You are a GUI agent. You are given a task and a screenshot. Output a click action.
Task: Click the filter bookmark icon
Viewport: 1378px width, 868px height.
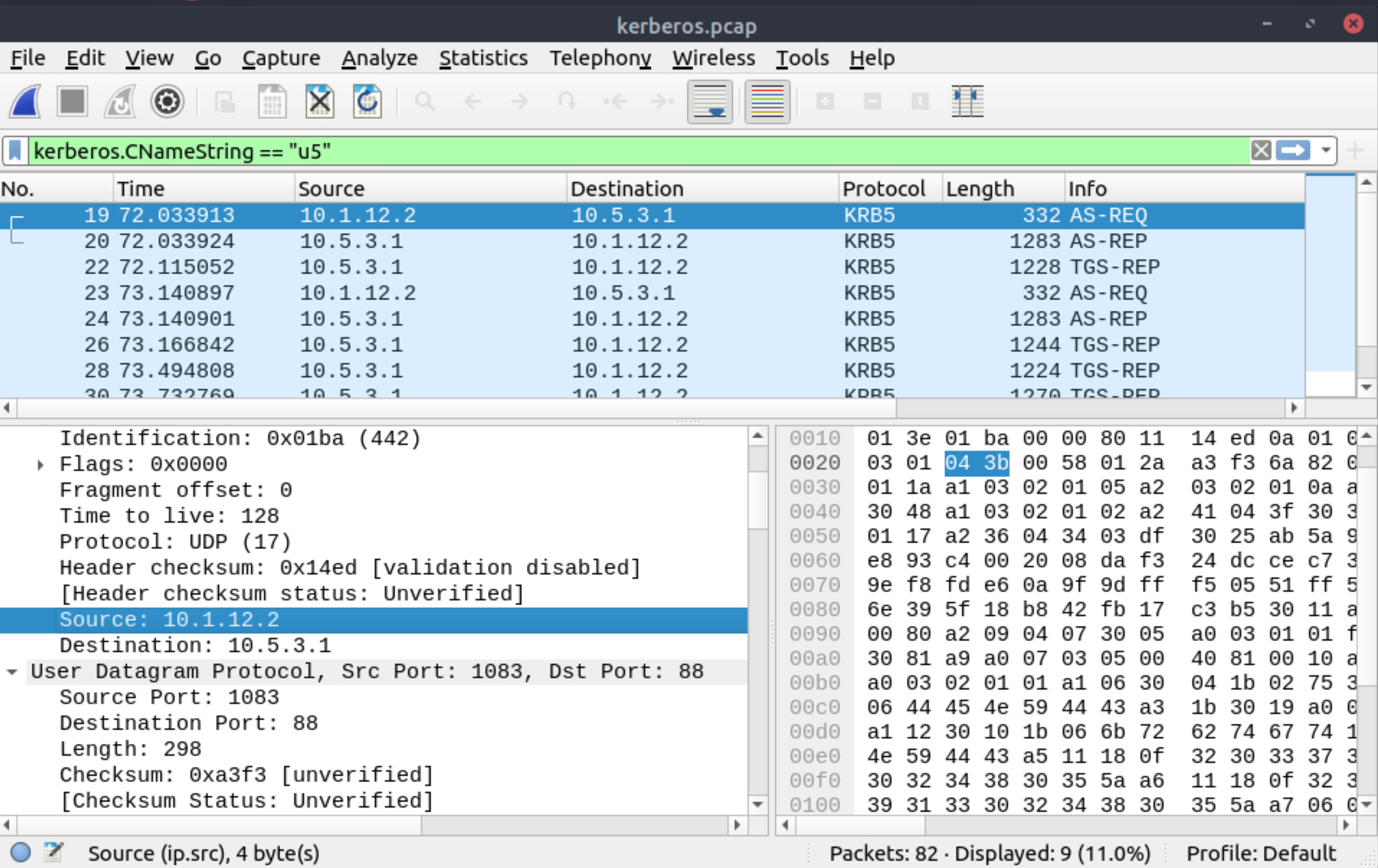[15, 151]
